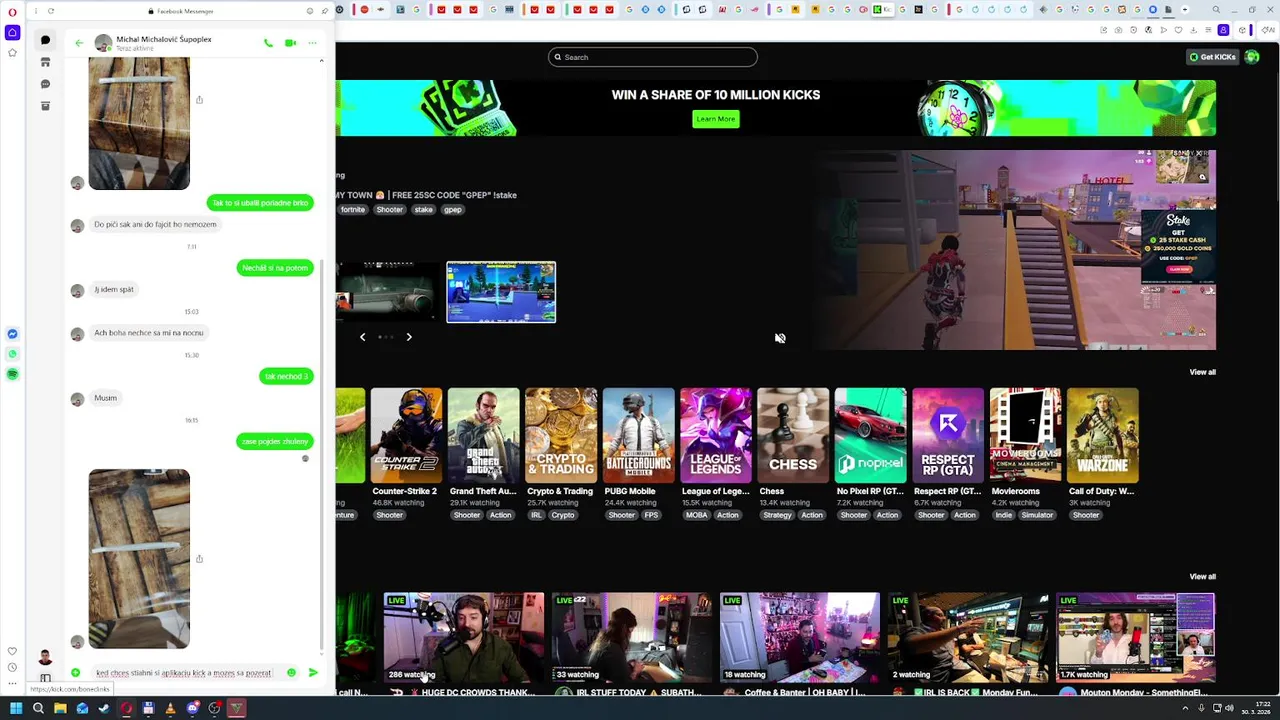Viewport: 1280px width, 720px height.
Task: Open the Chats icon in Messenger sidebar
Action: tap(45, 40)
